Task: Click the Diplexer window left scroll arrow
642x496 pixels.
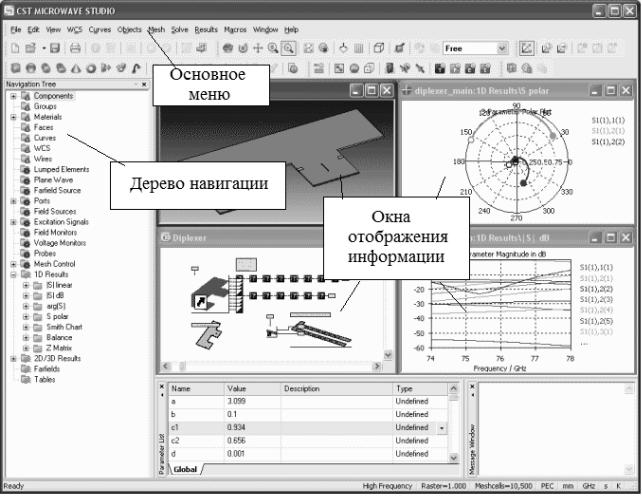Action: pos(166,366)
